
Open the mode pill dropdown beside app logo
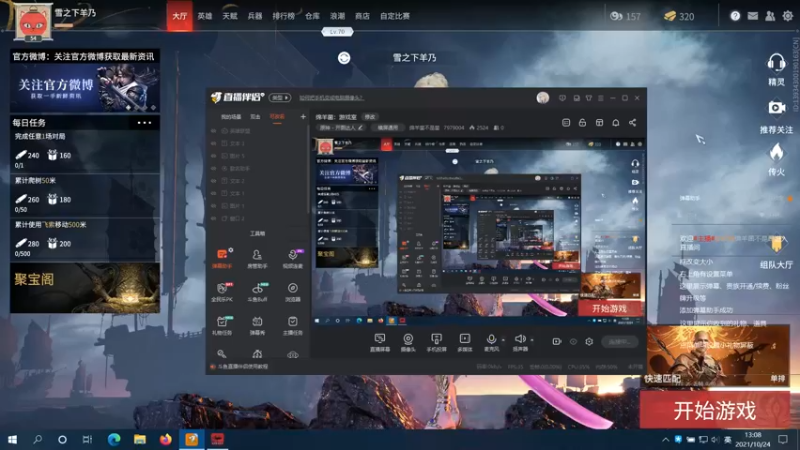(x=280, y=97)
